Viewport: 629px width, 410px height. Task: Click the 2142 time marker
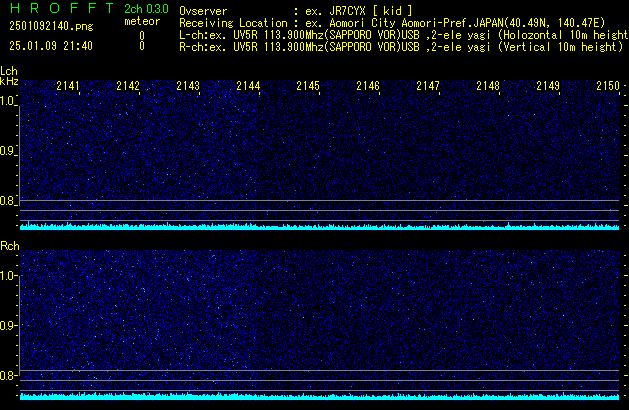(x=128, y=86)
